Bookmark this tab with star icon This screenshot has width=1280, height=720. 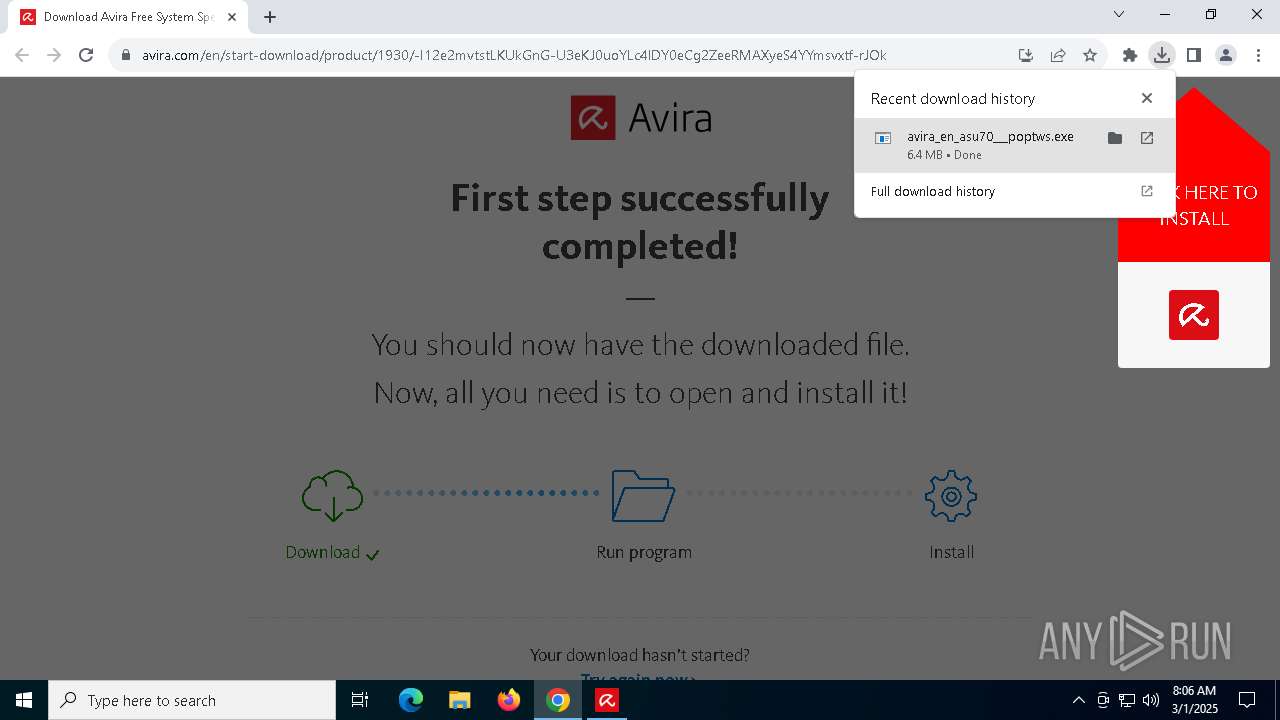1090,55
